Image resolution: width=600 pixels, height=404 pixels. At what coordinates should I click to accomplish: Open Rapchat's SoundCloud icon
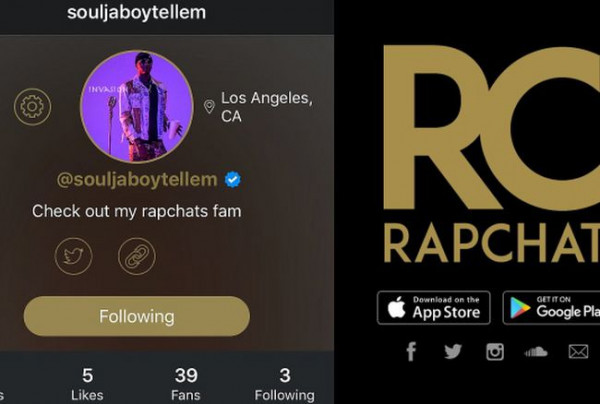(536, 352)
